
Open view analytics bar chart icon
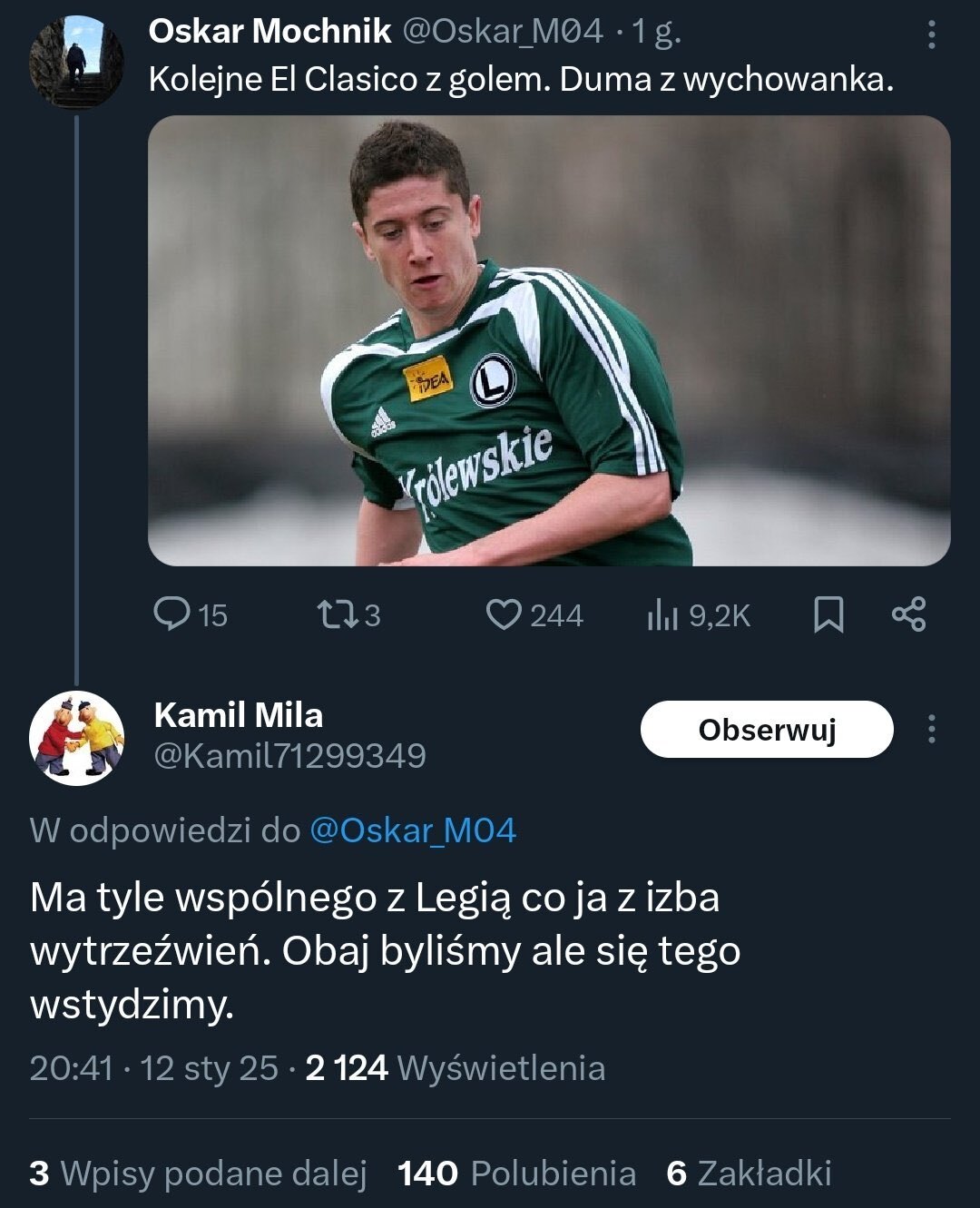662,615
